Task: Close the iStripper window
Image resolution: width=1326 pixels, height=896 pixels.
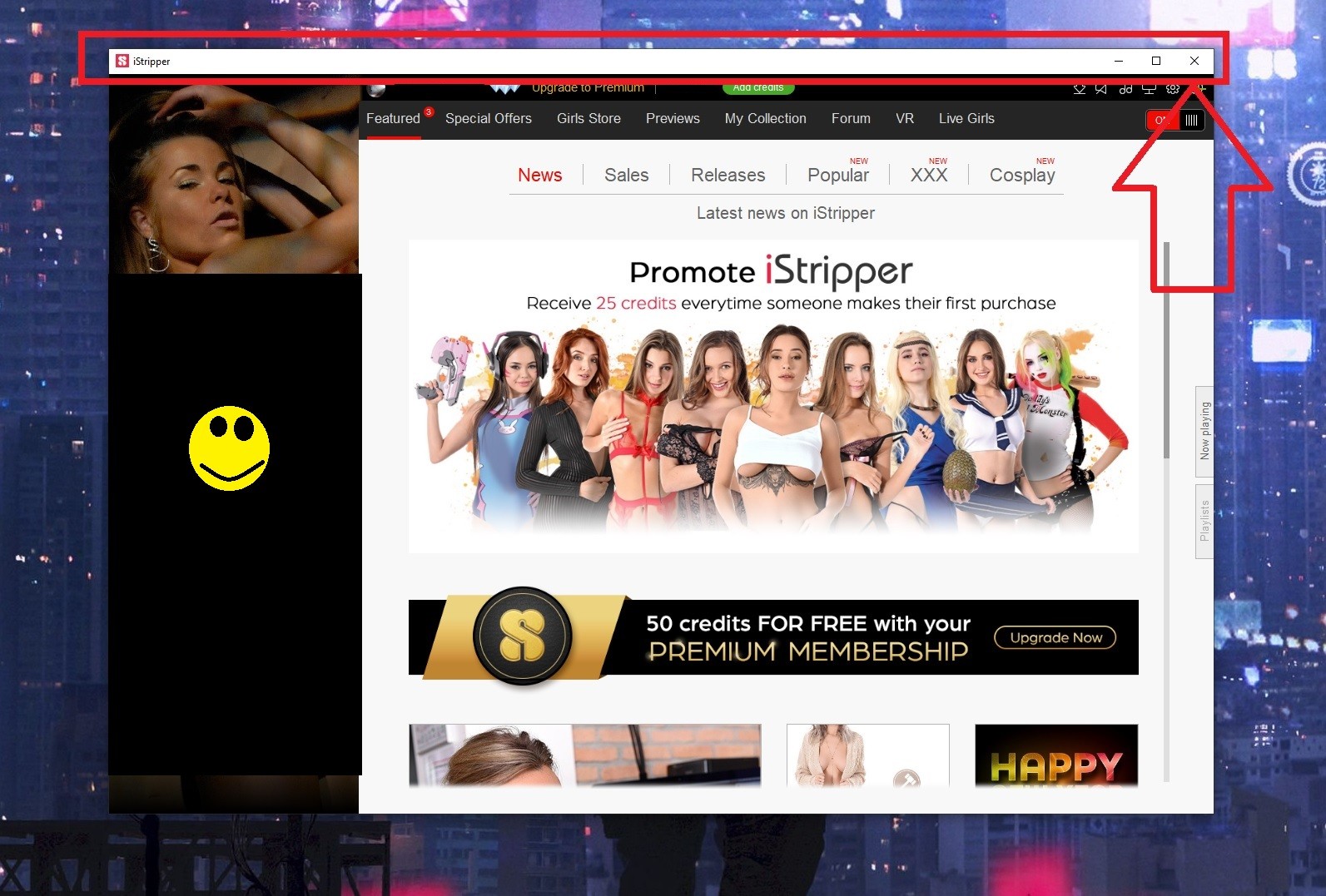Action: pos(1194,61)
